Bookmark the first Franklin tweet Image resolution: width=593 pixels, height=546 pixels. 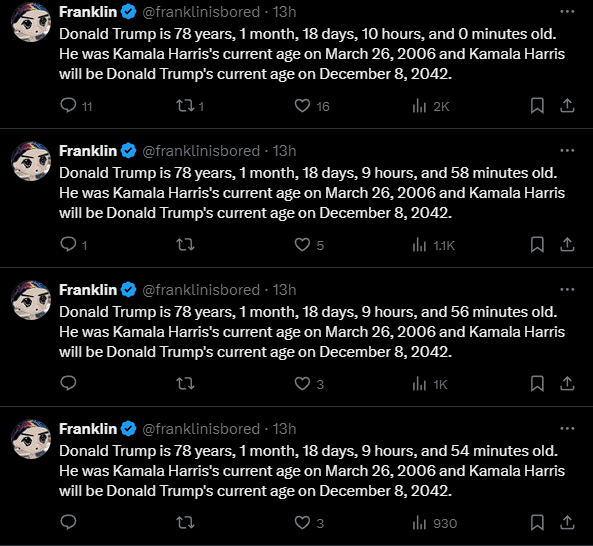coord(537,106)
